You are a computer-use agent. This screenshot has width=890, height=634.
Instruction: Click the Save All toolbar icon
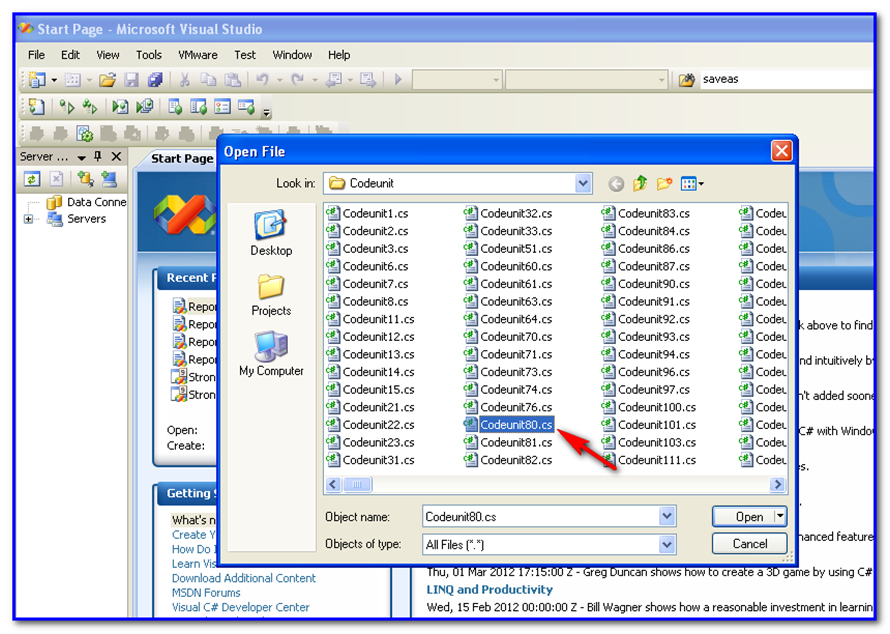pos(155,80)
